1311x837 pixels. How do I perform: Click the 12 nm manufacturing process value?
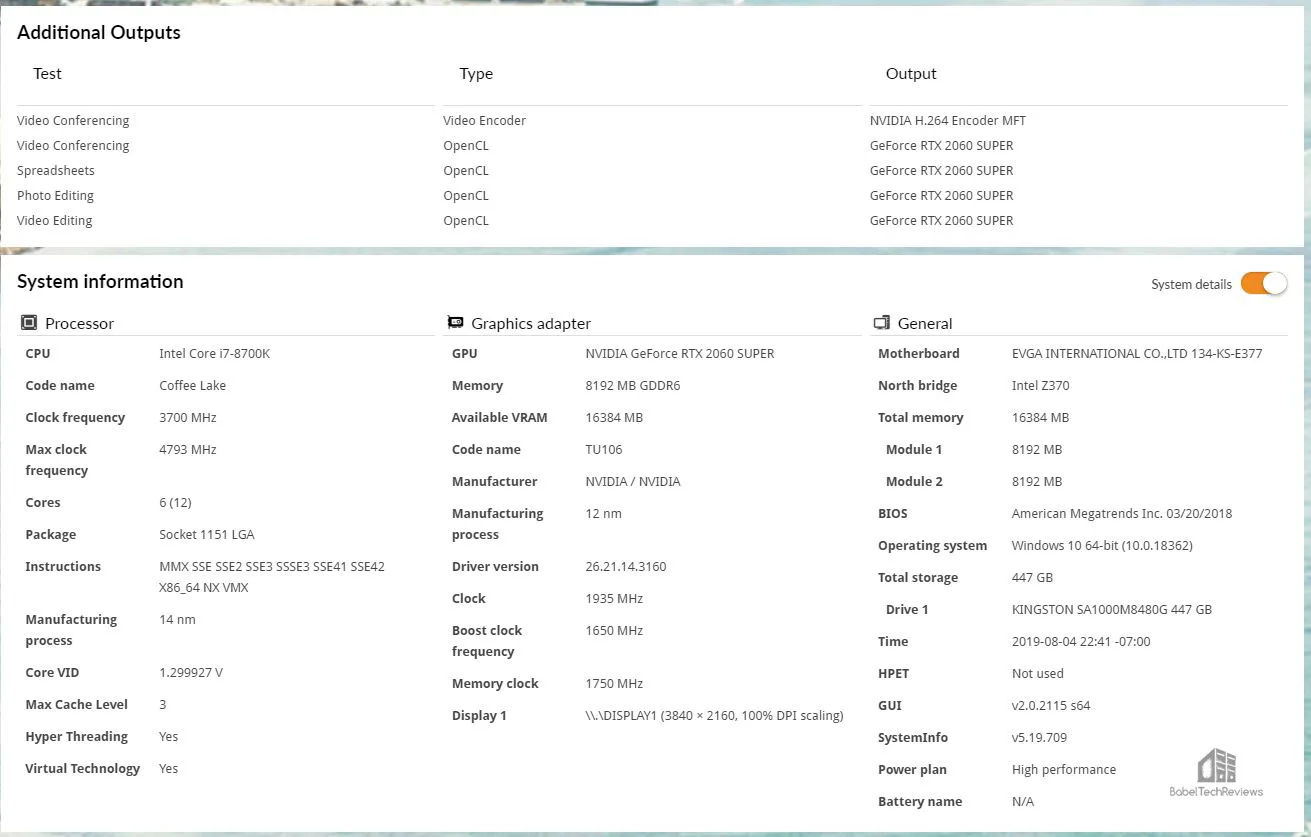coord(603,513)
